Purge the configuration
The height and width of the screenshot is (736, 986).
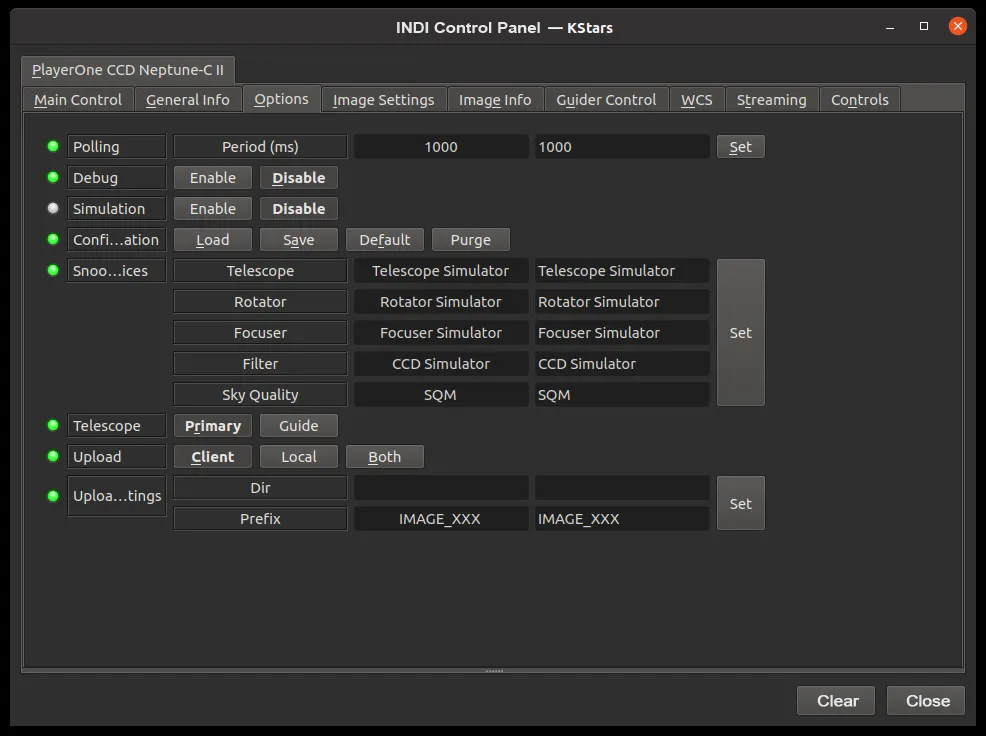click(x=471, y=239)
